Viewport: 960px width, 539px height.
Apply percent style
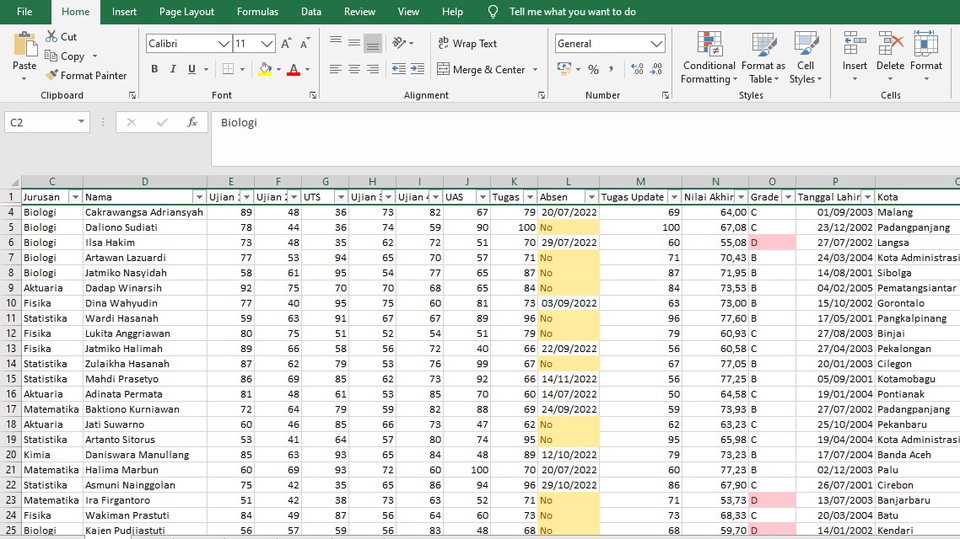[593, 69]
